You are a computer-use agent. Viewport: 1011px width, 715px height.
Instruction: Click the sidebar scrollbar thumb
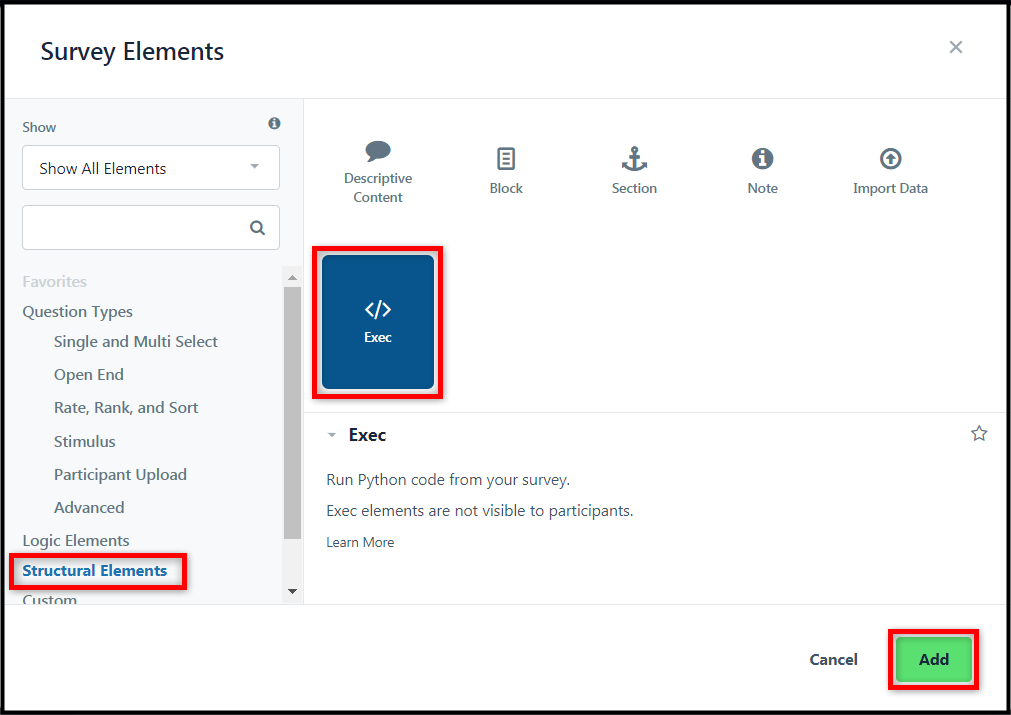pos(292,413)
